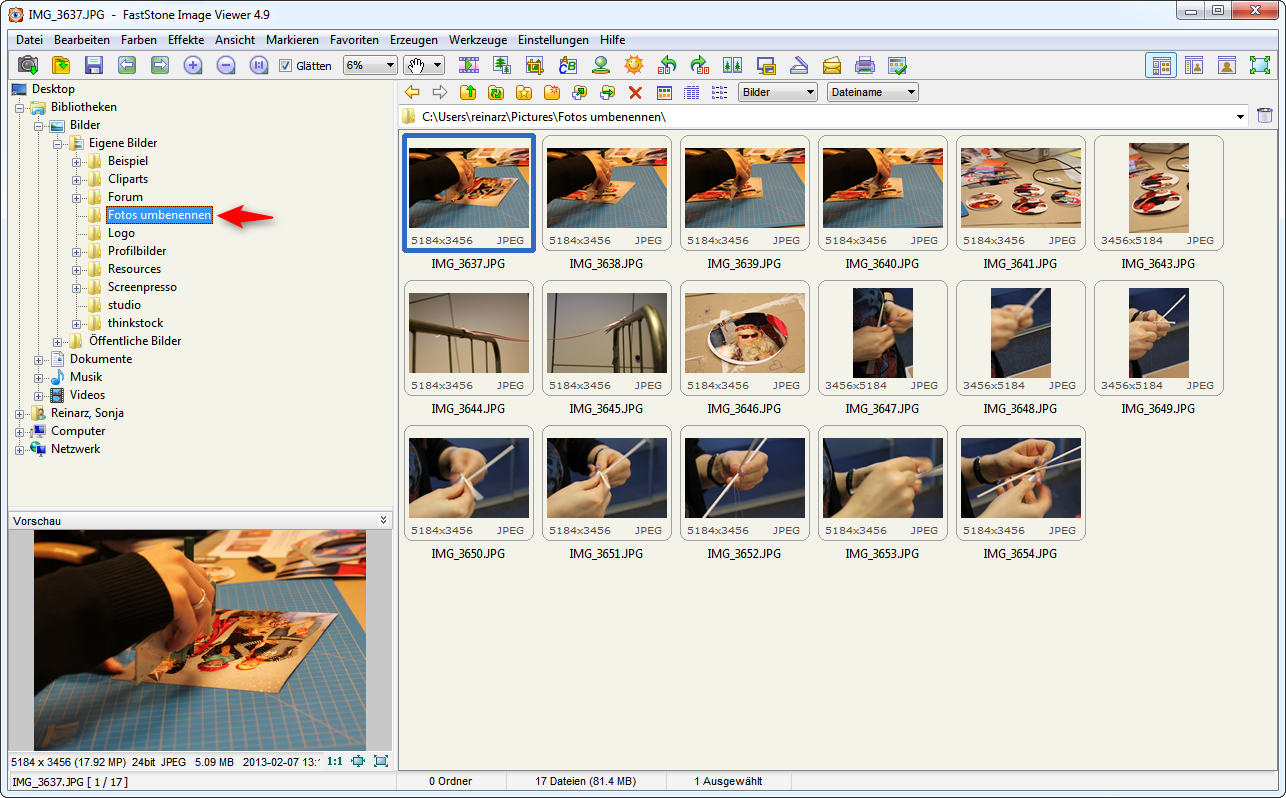The width and height of the screenshot is (1286, 798).
Task: Click the fullscreen view icon
Action: pyautogui.click(x=1259, y=65)
